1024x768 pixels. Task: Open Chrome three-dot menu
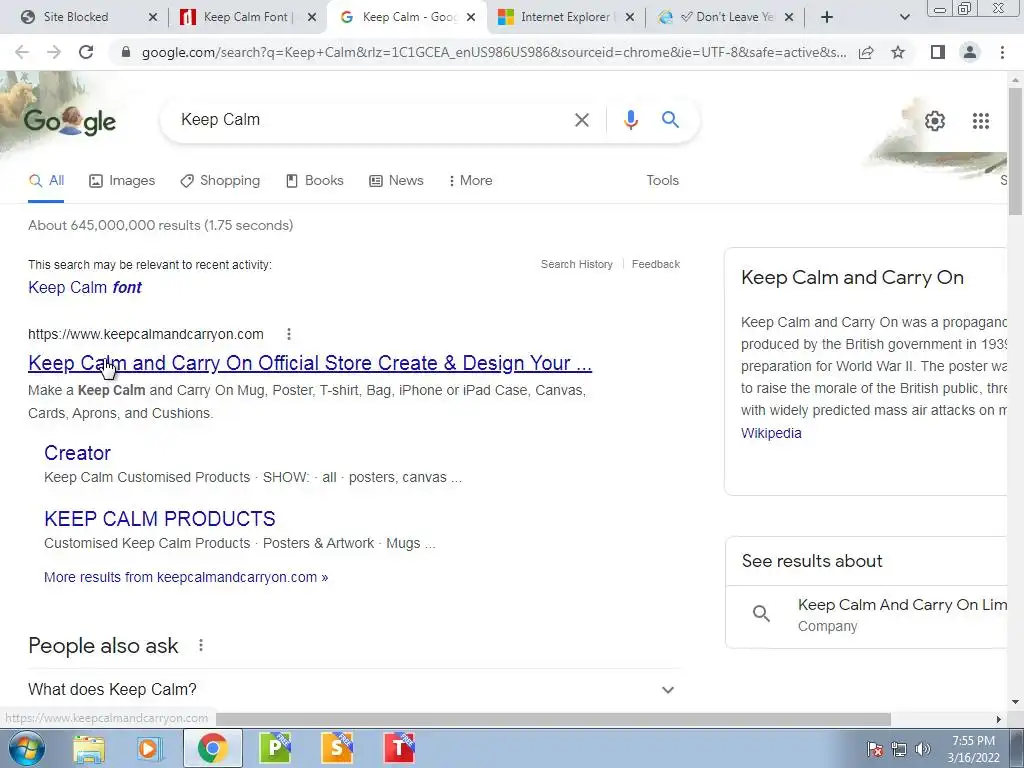pyautogui.click(x=1002, y=52)
